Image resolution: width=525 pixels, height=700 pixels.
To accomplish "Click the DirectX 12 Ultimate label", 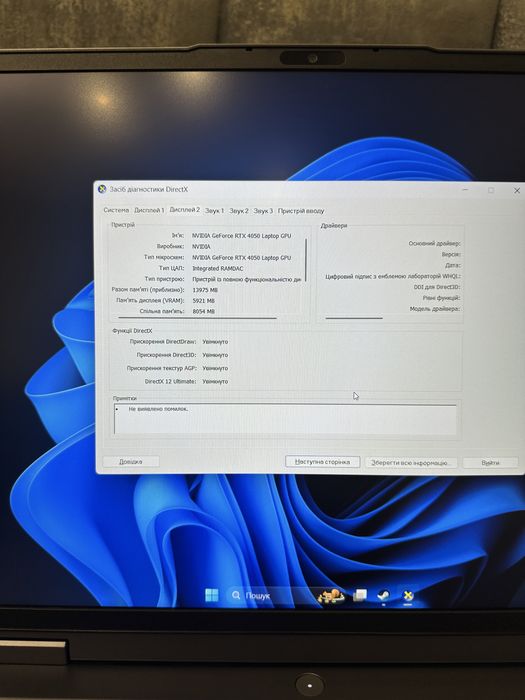I will [170, 382].
